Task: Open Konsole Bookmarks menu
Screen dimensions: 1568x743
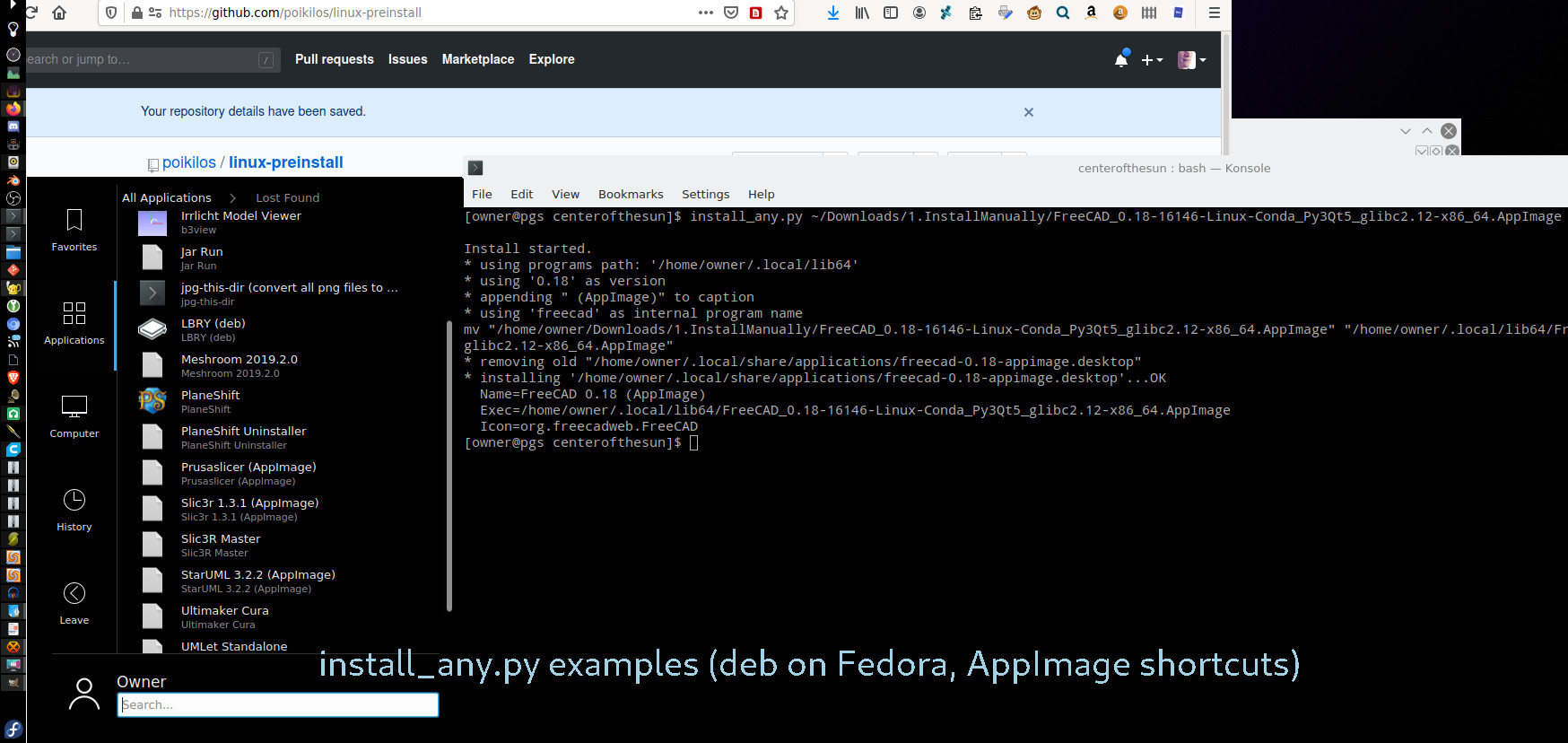Action: point(631,194)
